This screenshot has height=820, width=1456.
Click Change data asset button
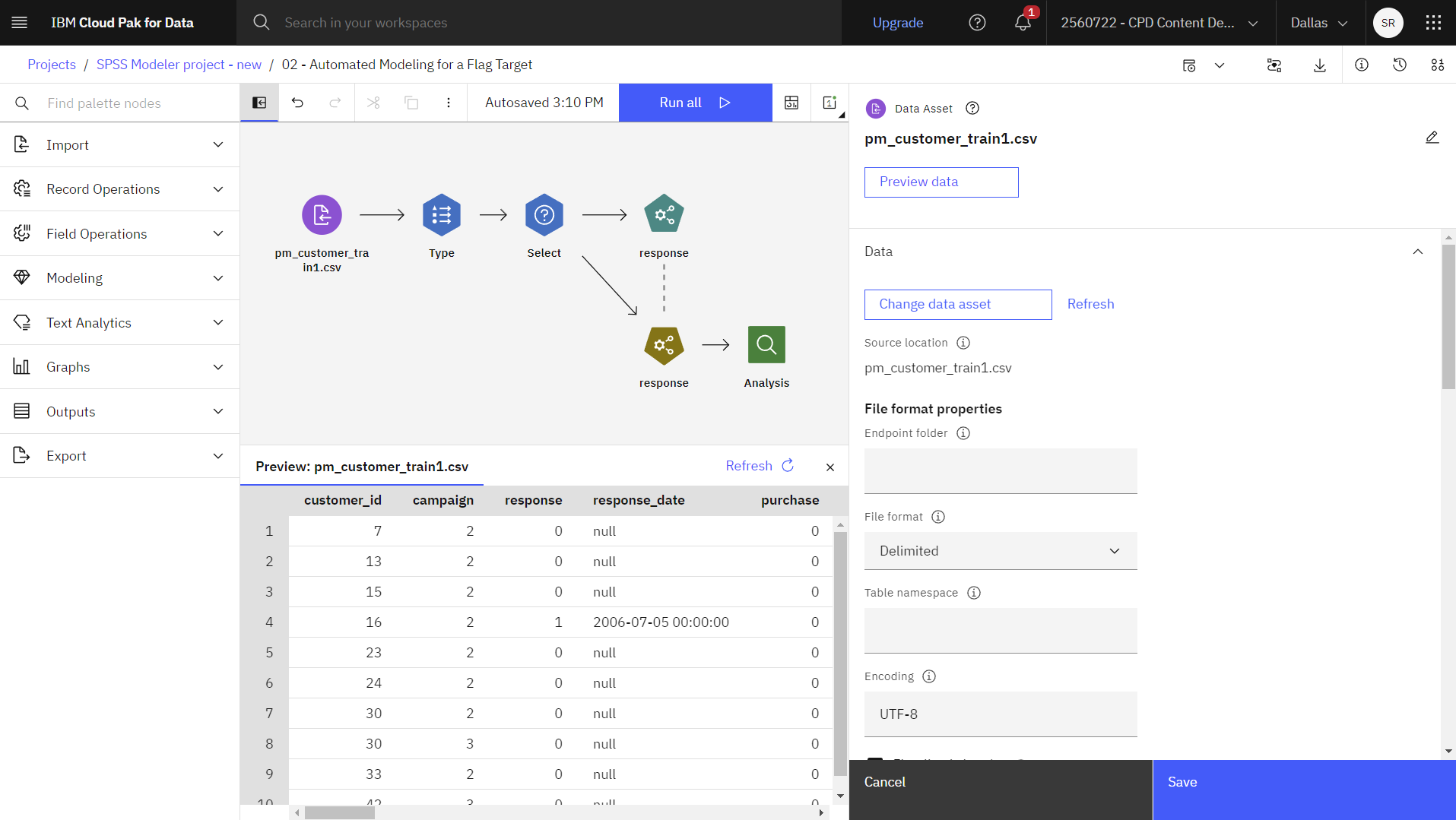coord(958,305)
